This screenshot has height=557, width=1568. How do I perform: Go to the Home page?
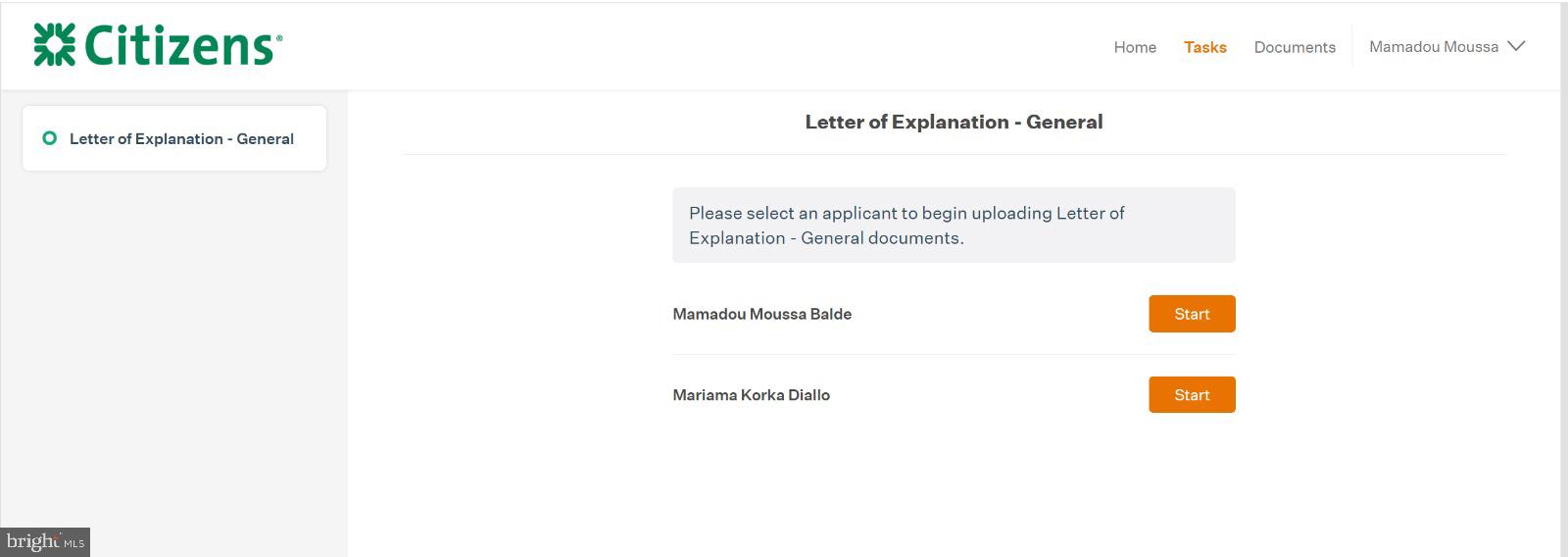1135,47
